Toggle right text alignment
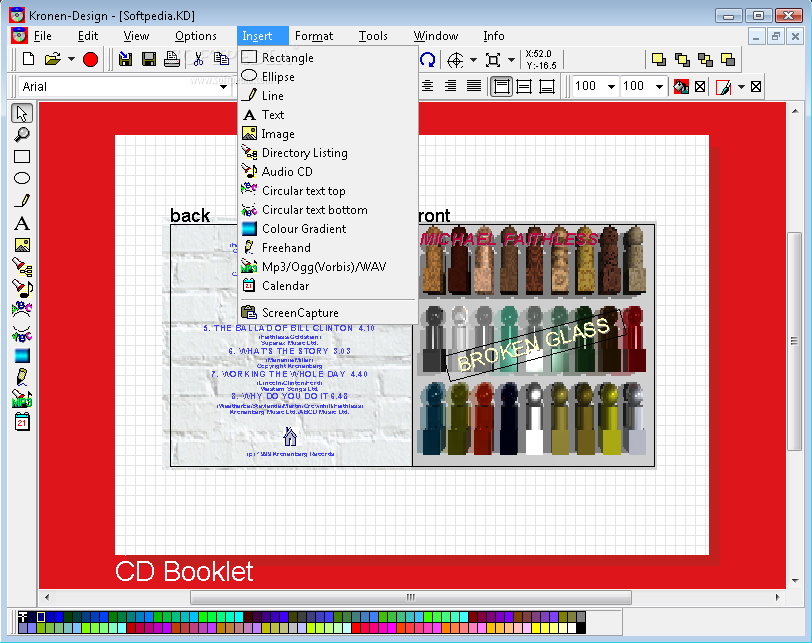Viewport: 812px width, 643px height. [451, 86]
